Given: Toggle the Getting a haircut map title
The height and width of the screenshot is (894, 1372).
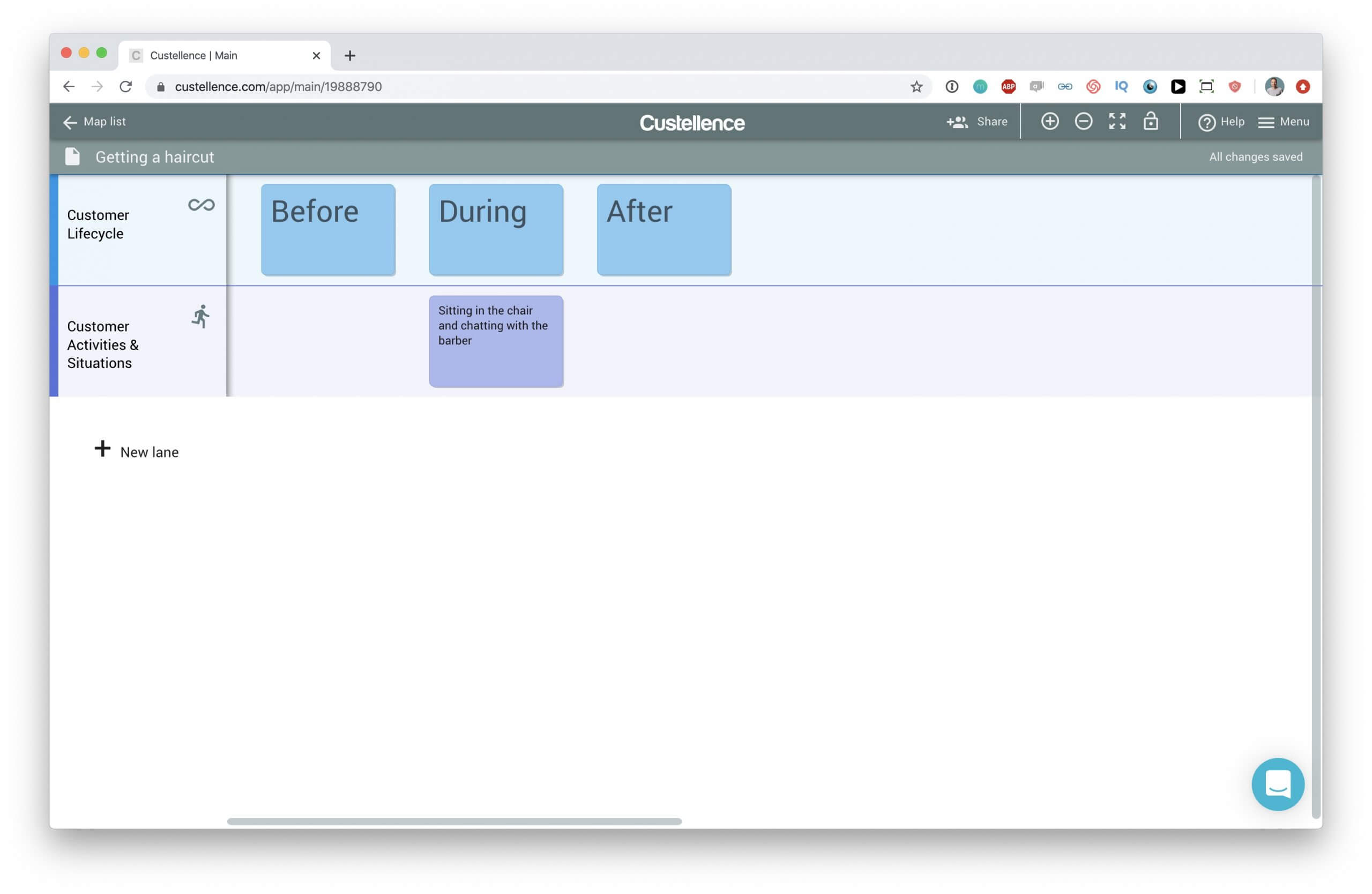Looking at the screenshot, I should [154, 156].
